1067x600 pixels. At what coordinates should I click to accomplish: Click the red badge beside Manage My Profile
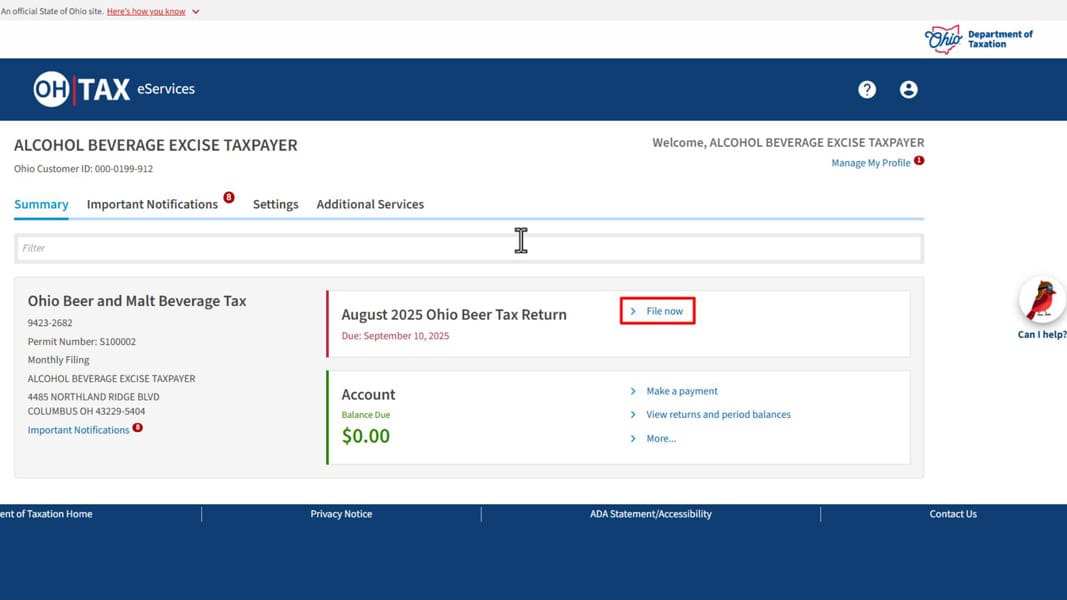coord(919,160)
